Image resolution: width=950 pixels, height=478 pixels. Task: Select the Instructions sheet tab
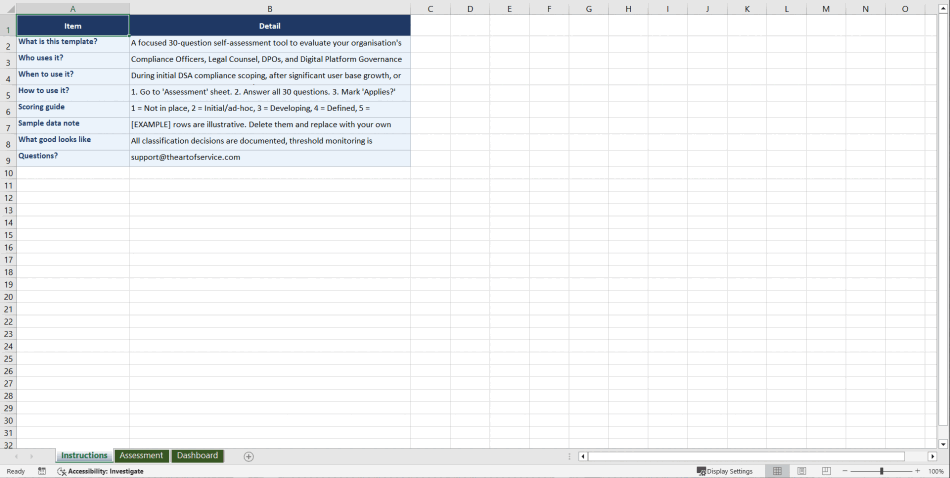[x=84, y=456]
